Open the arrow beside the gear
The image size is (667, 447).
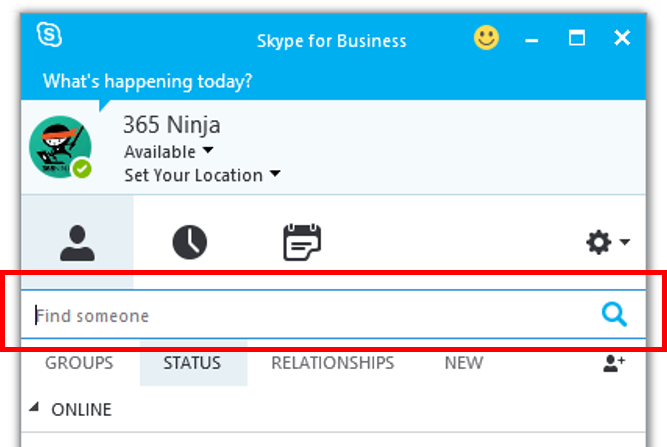[x=624, y=242]
